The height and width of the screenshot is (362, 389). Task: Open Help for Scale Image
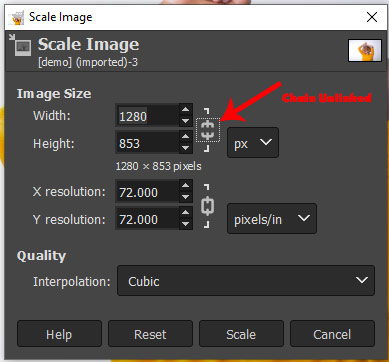[59, 334]
